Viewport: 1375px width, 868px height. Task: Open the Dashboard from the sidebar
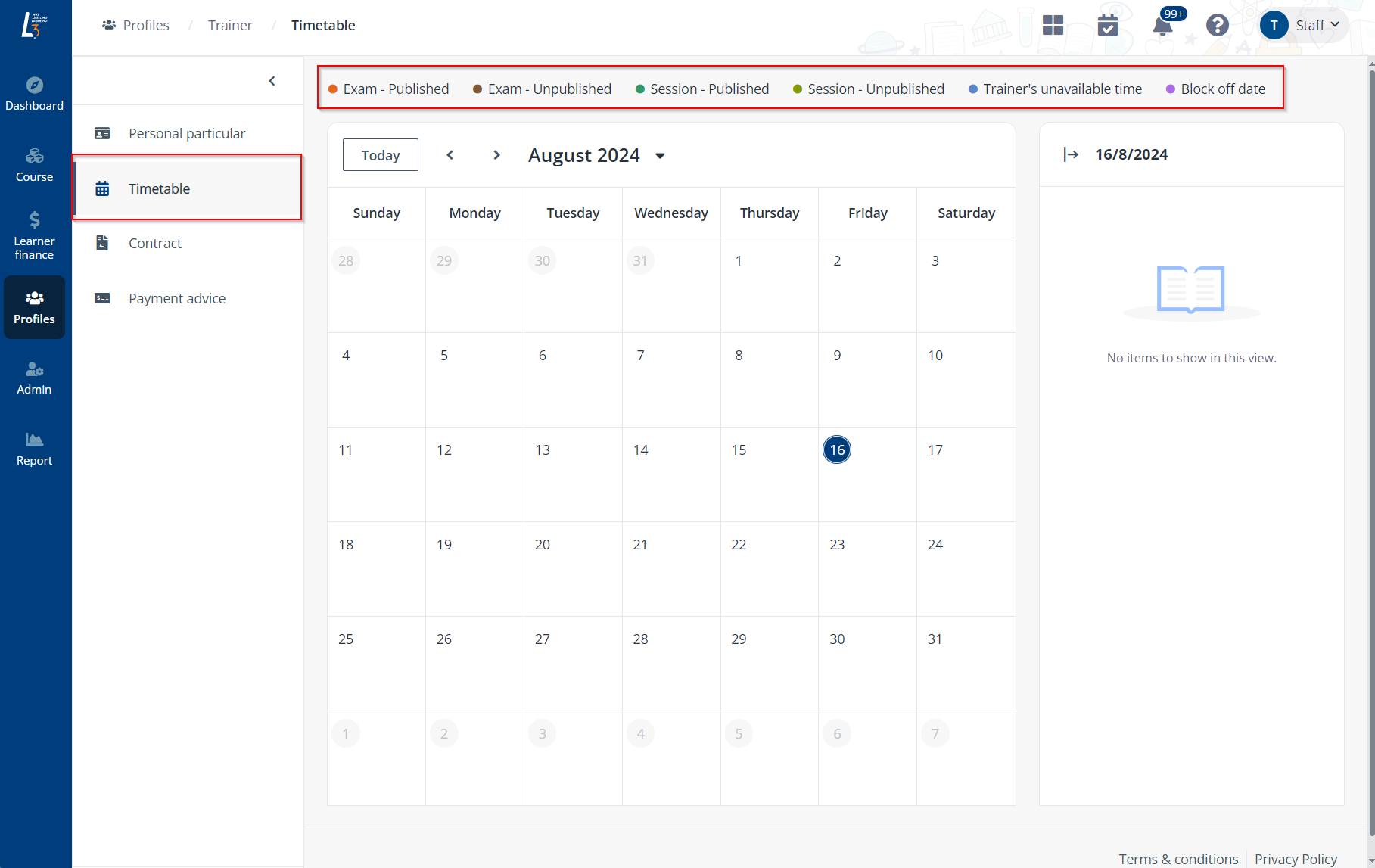coord(34,94)
